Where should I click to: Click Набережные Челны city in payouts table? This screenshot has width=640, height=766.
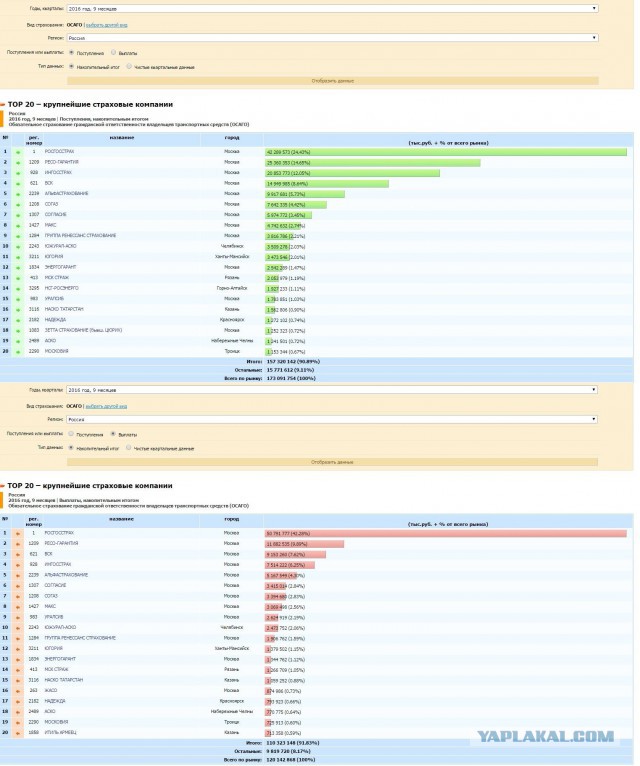click(x=232, y=712)
